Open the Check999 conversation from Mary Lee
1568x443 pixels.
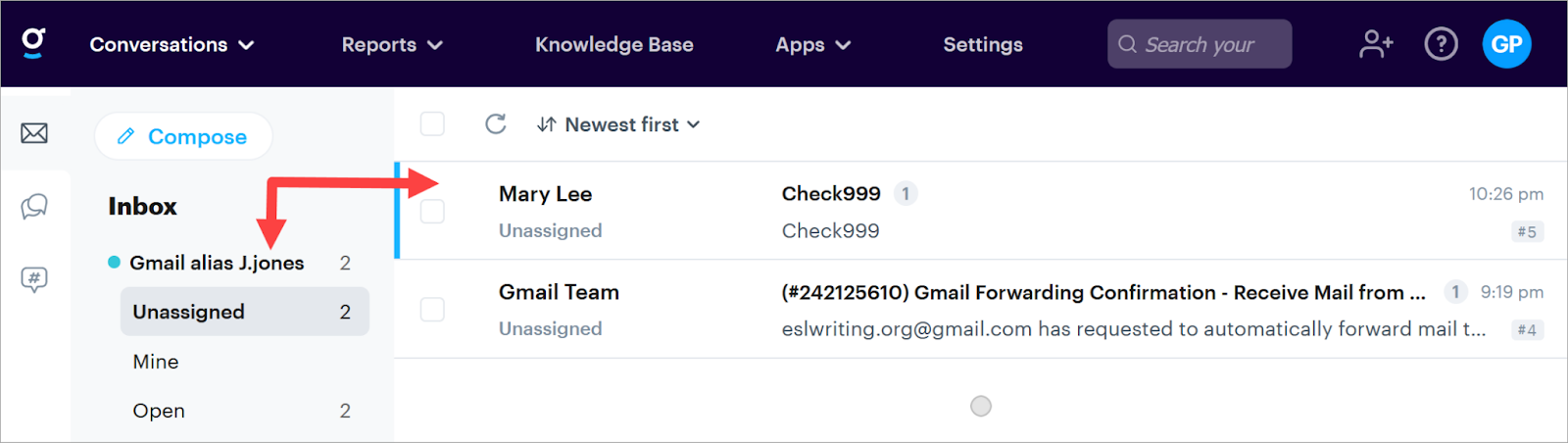pos(830,194)
